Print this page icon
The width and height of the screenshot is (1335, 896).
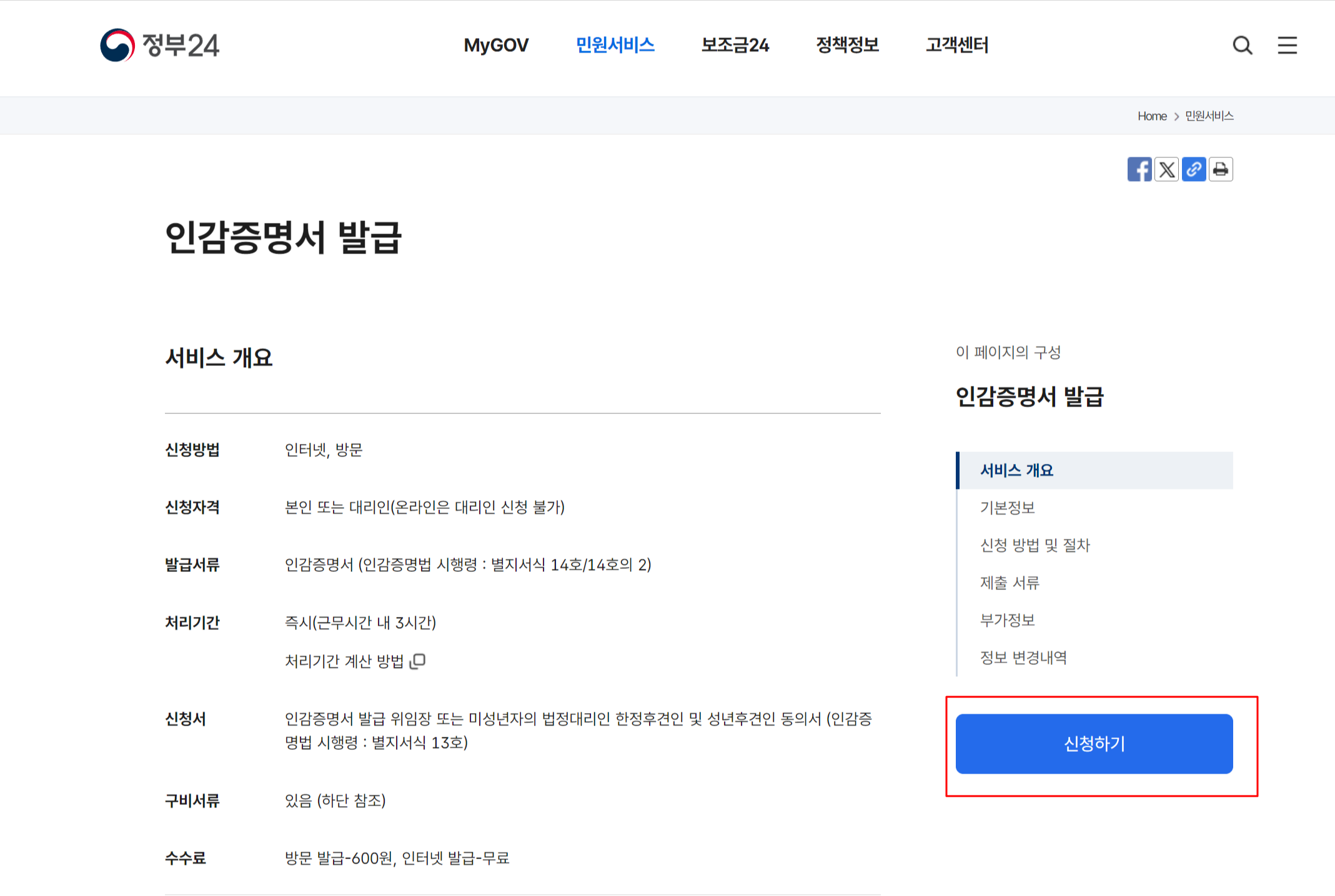tap(1221, 169)
